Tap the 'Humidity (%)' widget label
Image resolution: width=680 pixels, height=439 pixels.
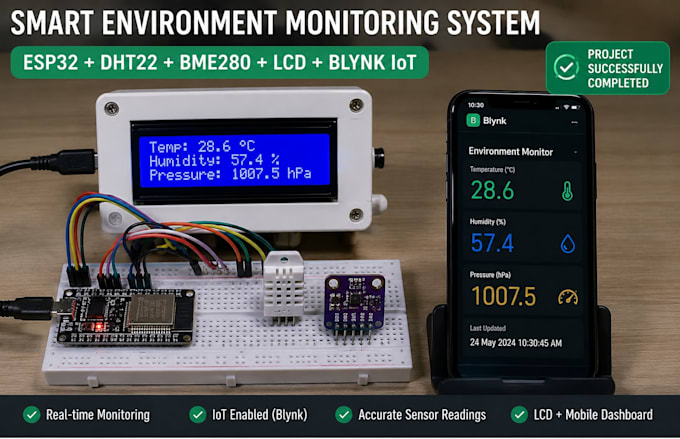(x=487, y=222)
